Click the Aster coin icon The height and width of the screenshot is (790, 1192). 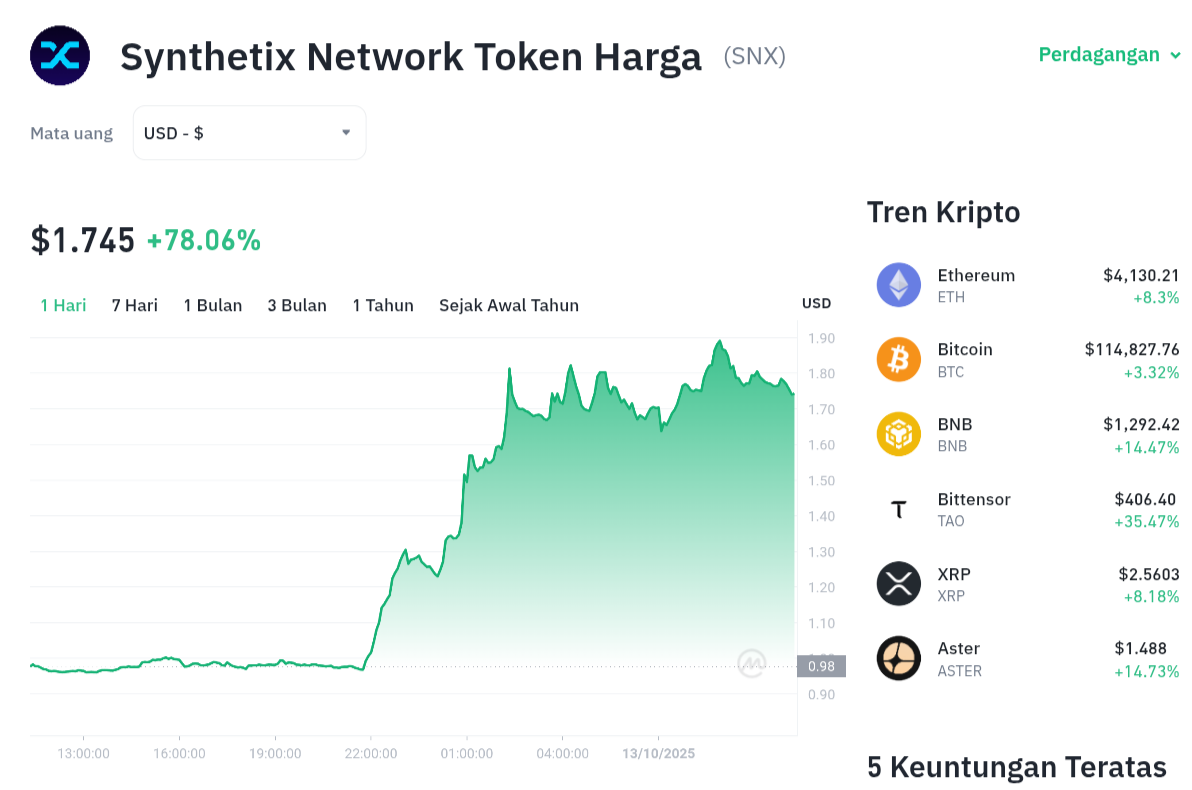click(898, 658)
